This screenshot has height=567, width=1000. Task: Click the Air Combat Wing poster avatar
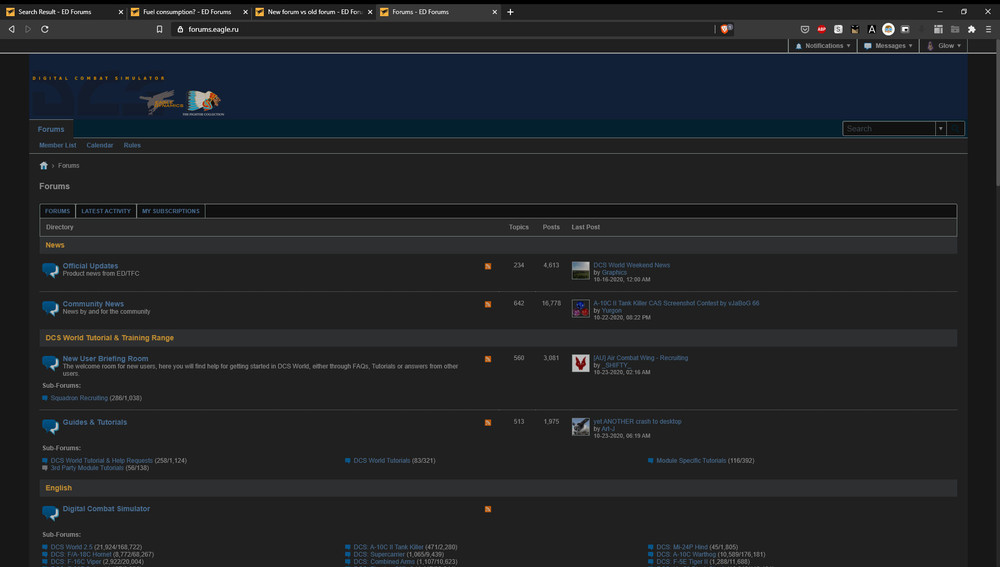[580, 364]
